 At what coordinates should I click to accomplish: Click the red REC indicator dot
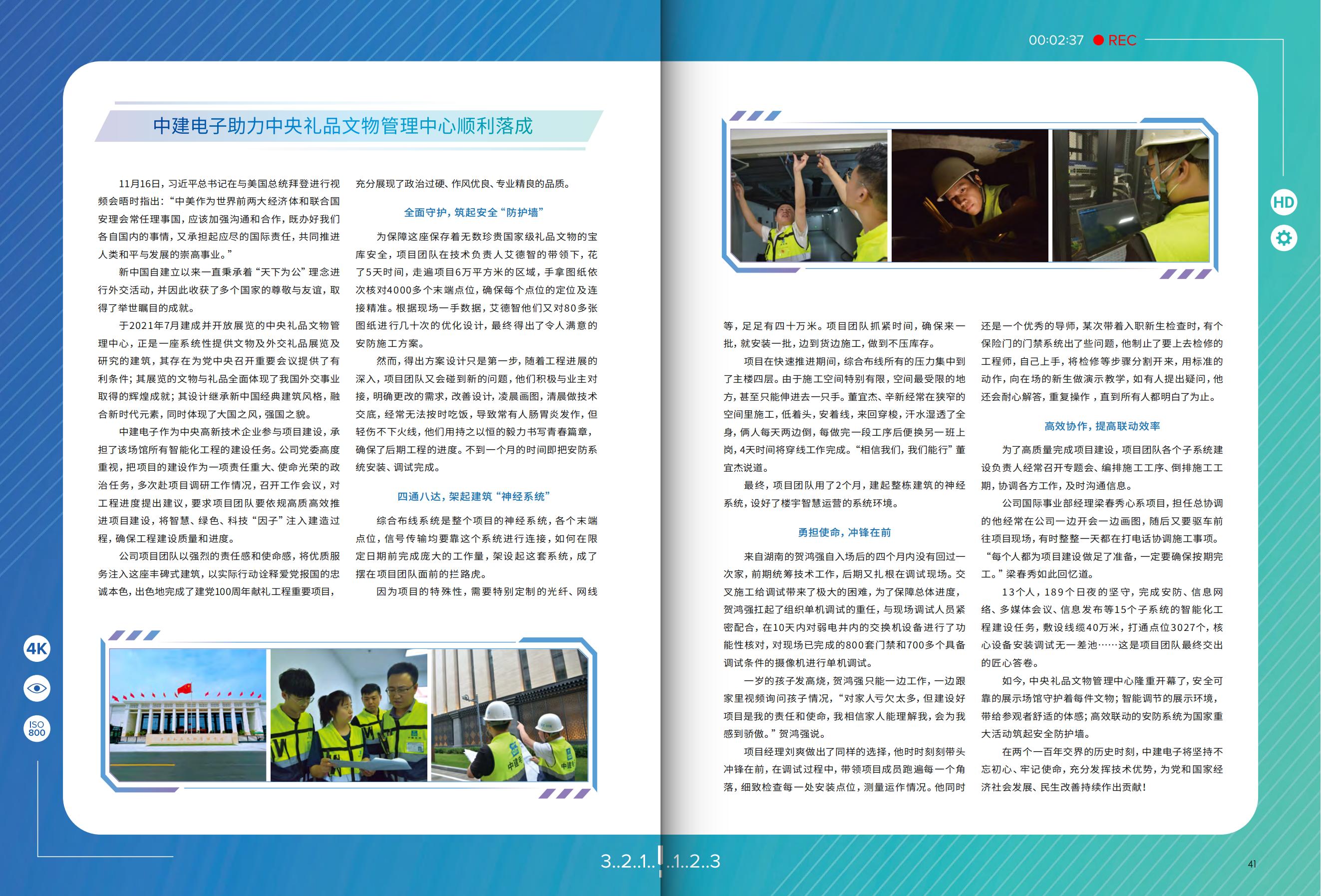(x=1098, y=40)
